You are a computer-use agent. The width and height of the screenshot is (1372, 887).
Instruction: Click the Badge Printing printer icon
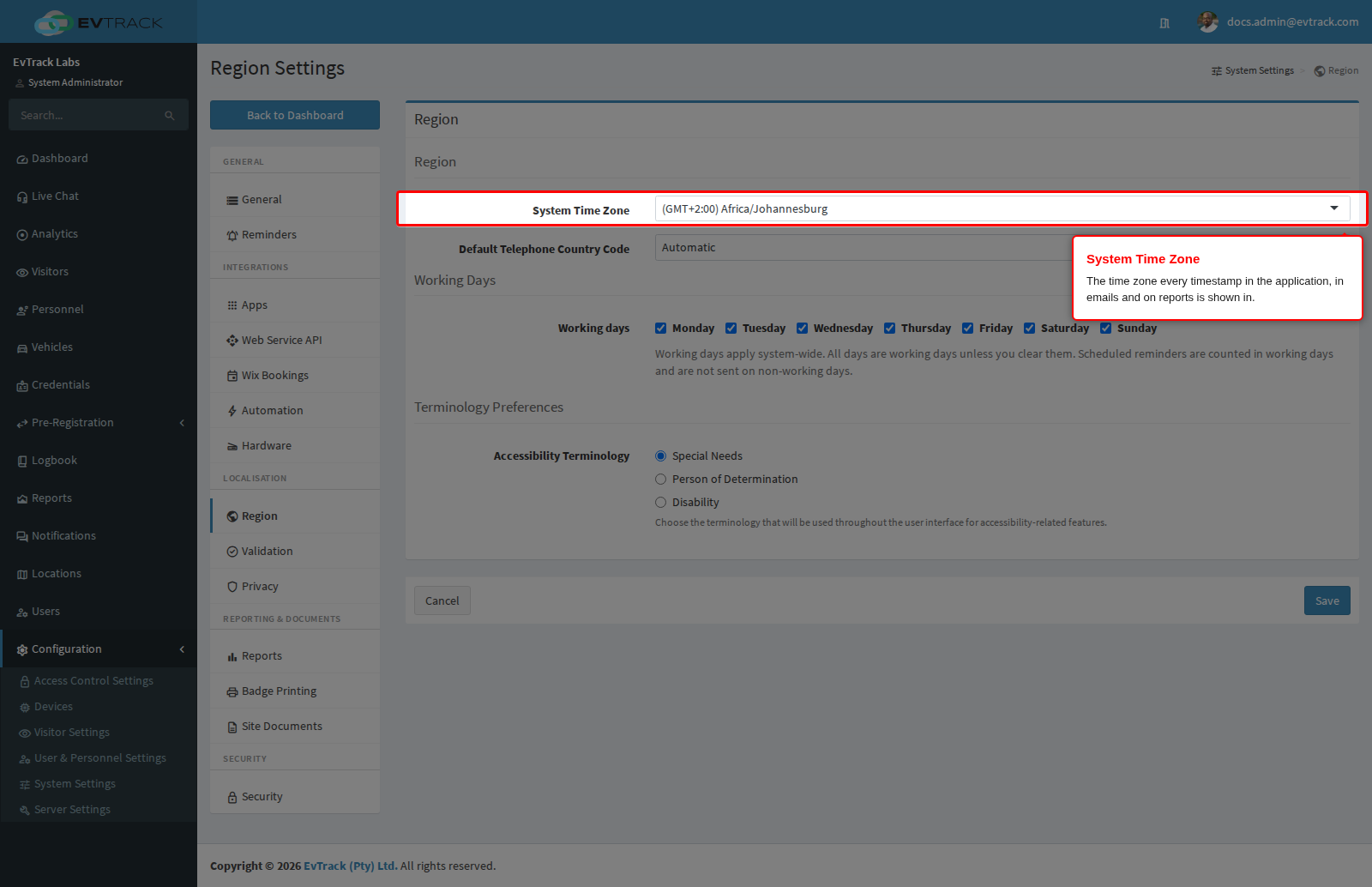pyautogui.click(x=232, y=692)
